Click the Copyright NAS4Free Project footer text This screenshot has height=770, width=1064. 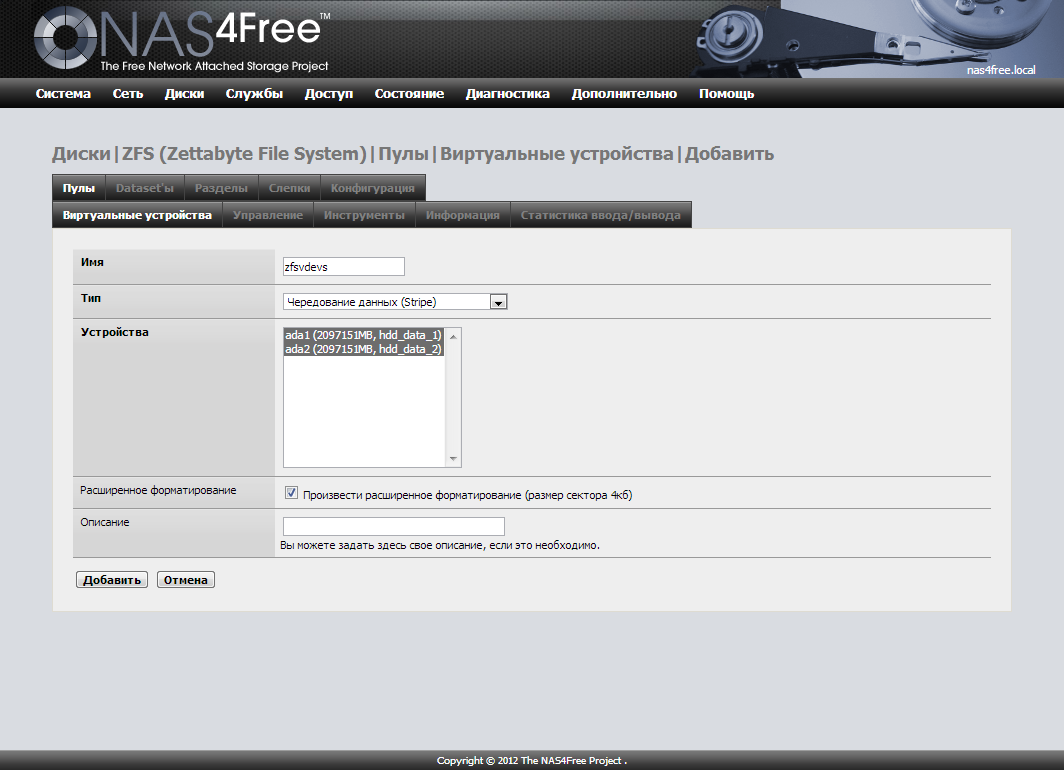pyautogui.click(x=532, y=761)
